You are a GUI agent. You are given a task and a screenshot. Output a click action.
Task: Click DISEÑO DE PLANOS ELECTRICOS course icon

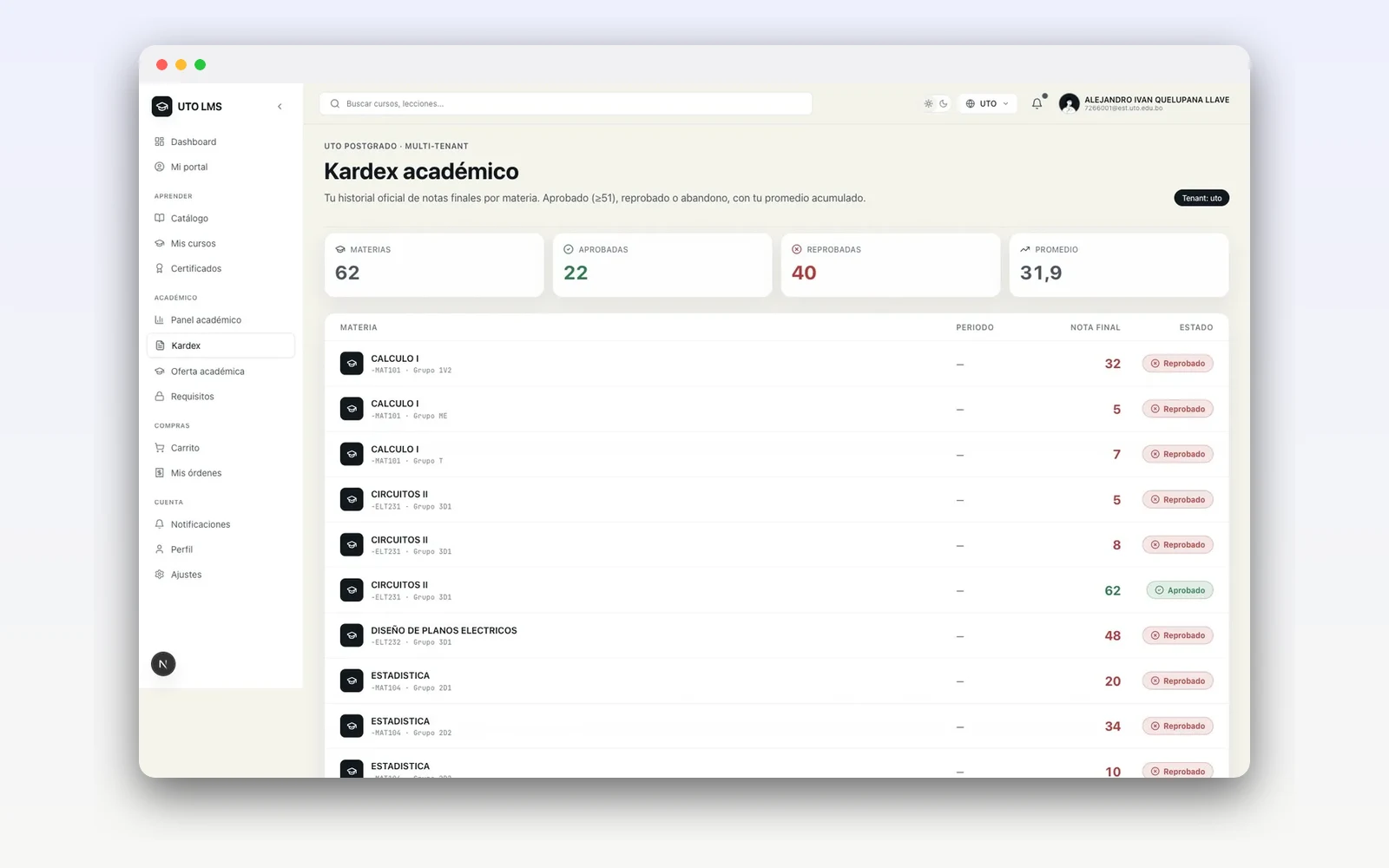pyautogui.click(x=352, y=635)
